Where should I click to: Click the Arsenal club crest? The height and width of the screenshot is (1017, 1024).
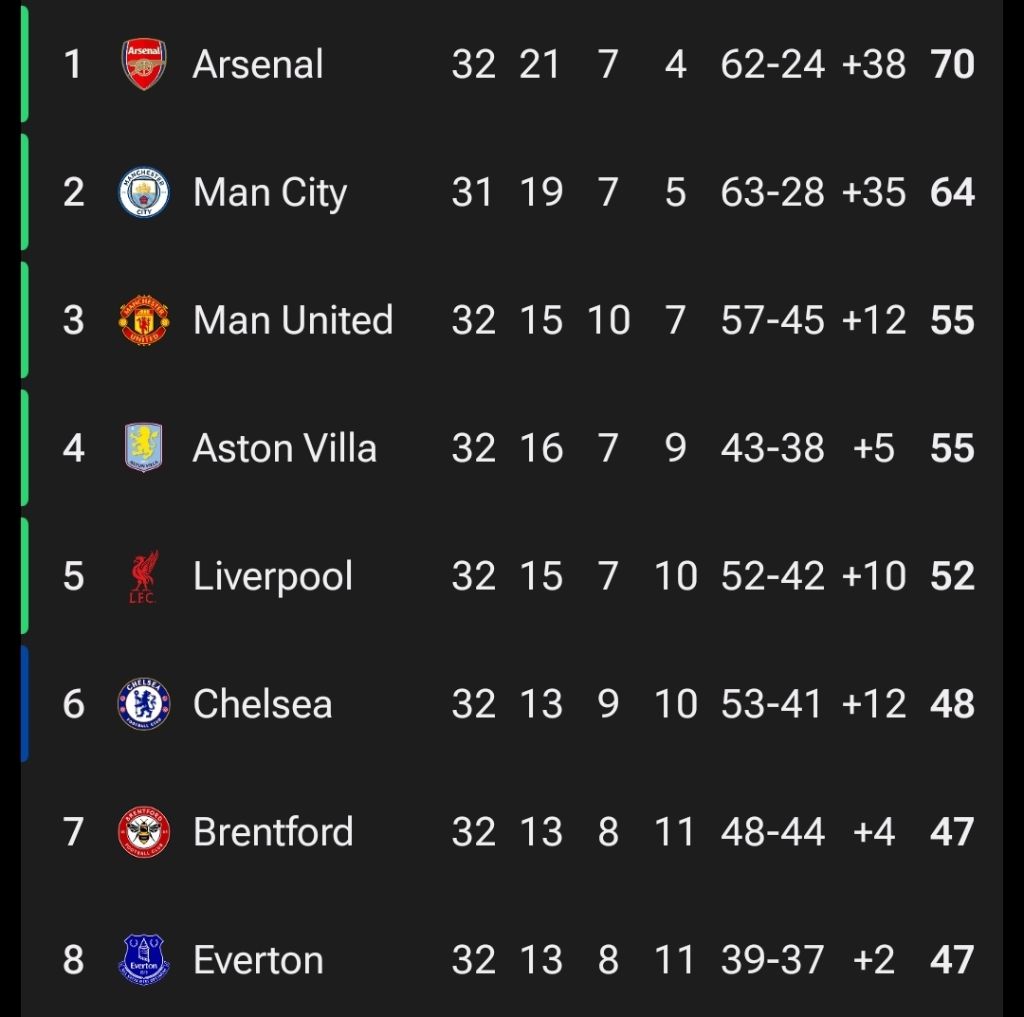144,65
